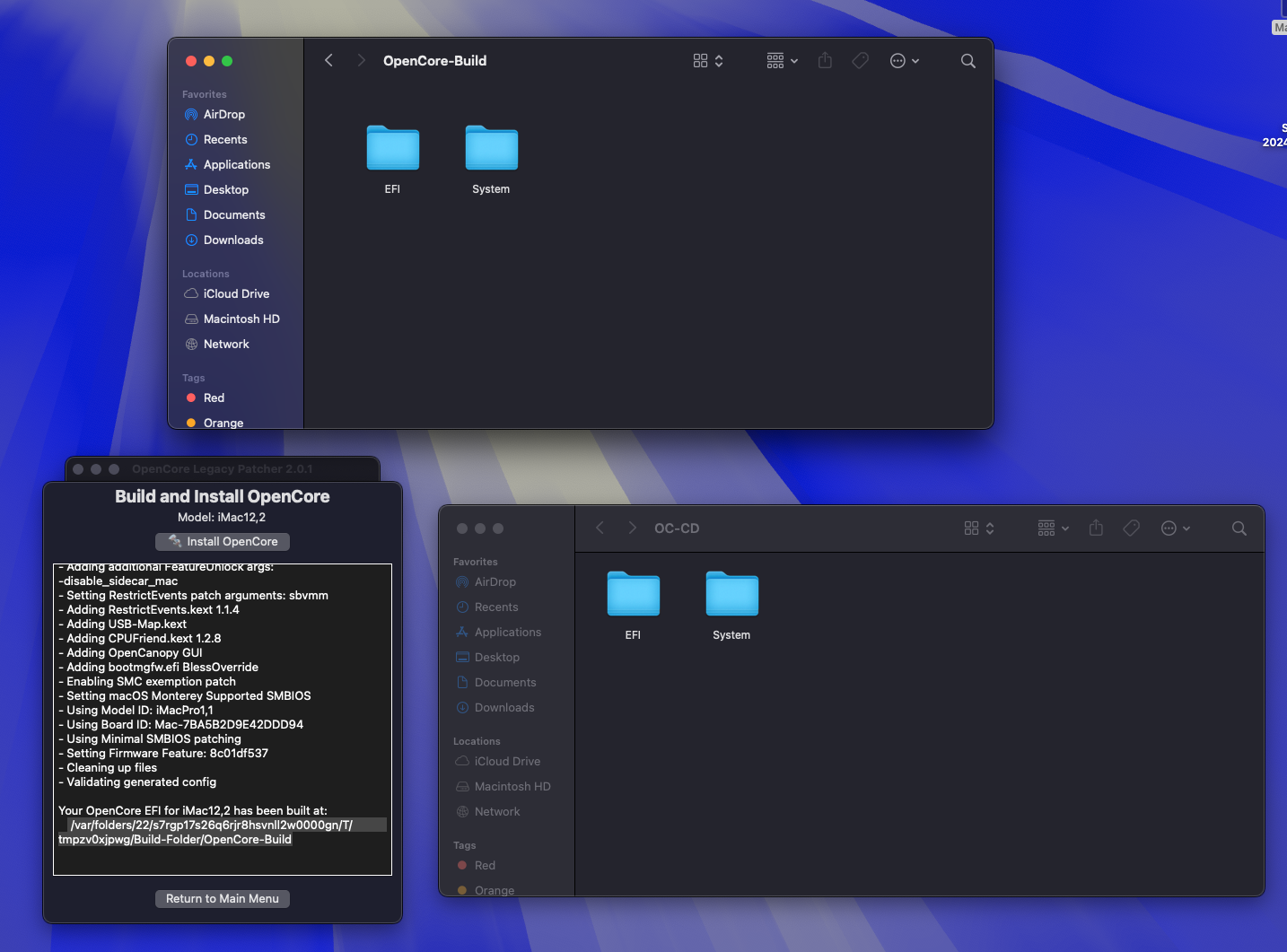Open view mode switcher in OC-CD window
The width and height of the screenshot is (1287, 952).
pos(979,528)
